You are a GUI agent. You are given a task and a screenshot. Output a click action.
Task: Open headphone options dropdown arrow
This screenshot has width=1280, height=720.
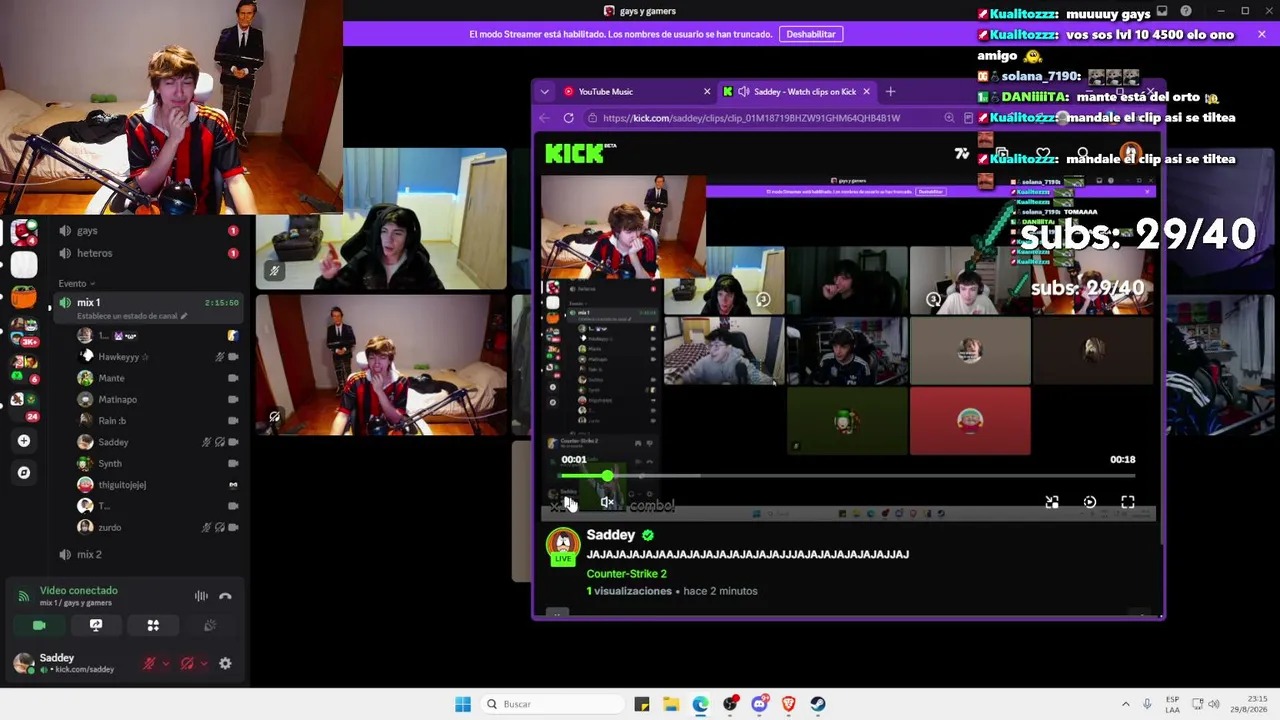pyautogui.click(x=204, y=663)
